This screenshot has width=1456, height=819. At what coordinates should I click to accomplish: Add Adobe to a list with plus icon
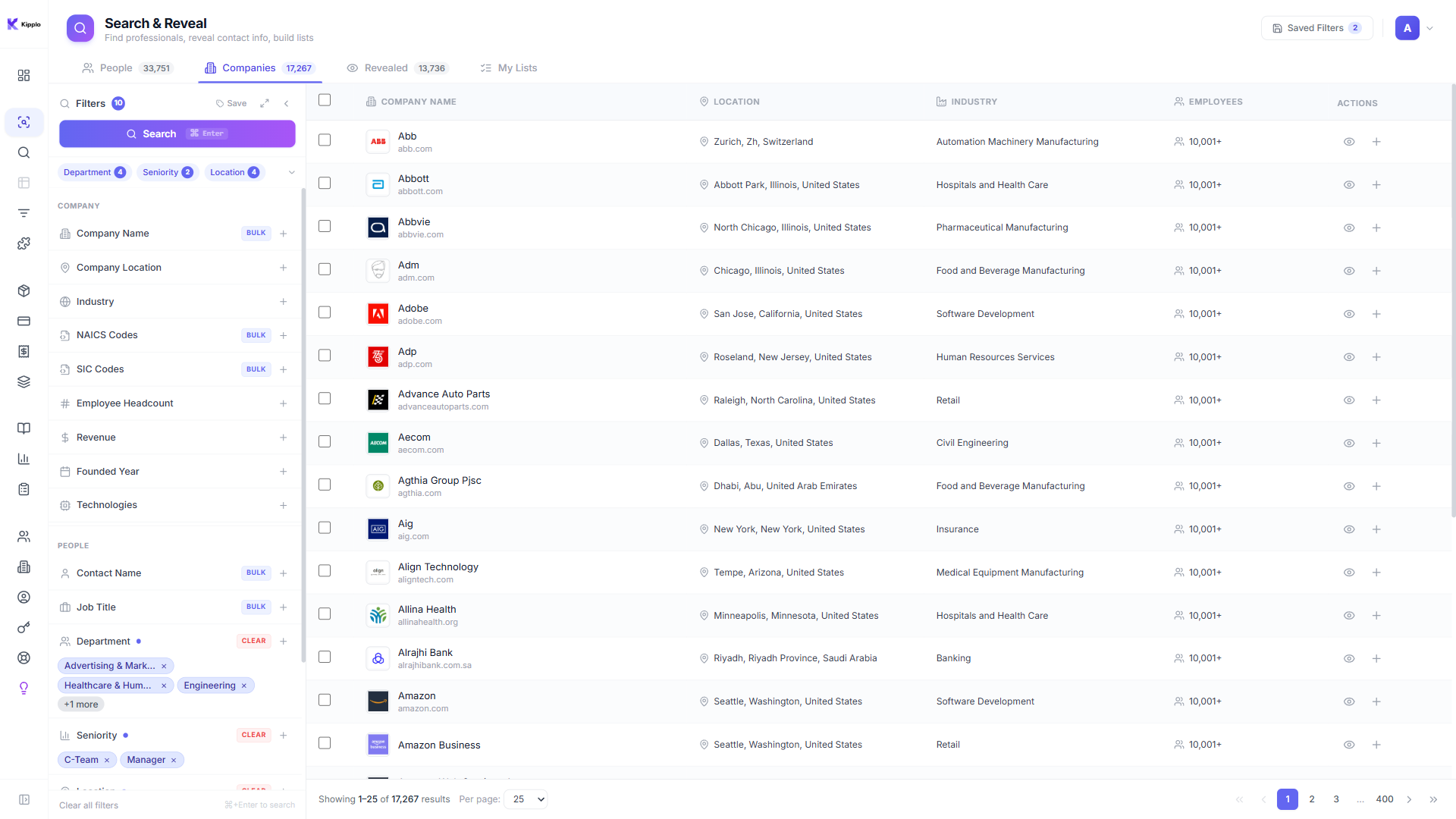click(x=1376, y=314)
